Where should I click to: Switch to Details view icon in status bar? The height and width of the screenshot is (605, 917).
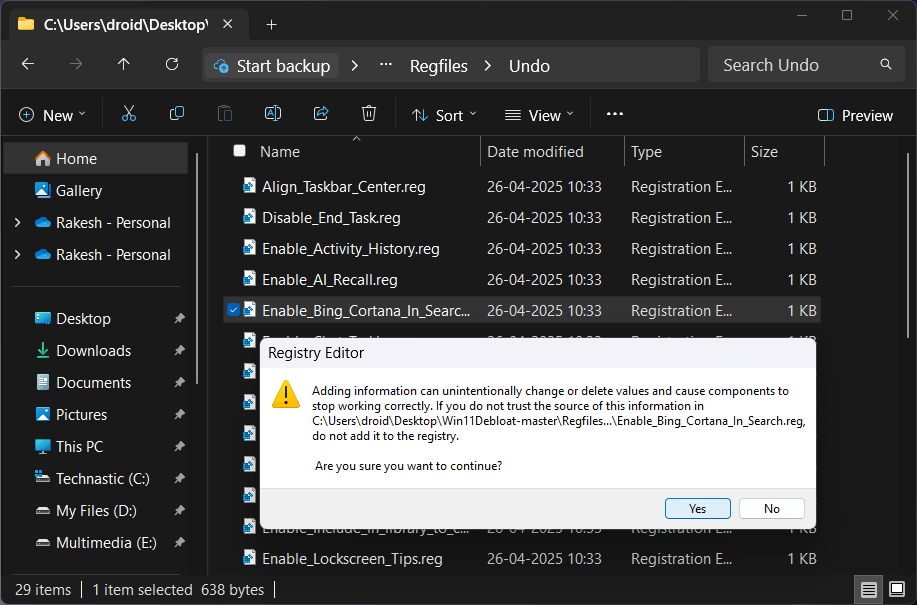pyautogui.click(x=868, y=589)
